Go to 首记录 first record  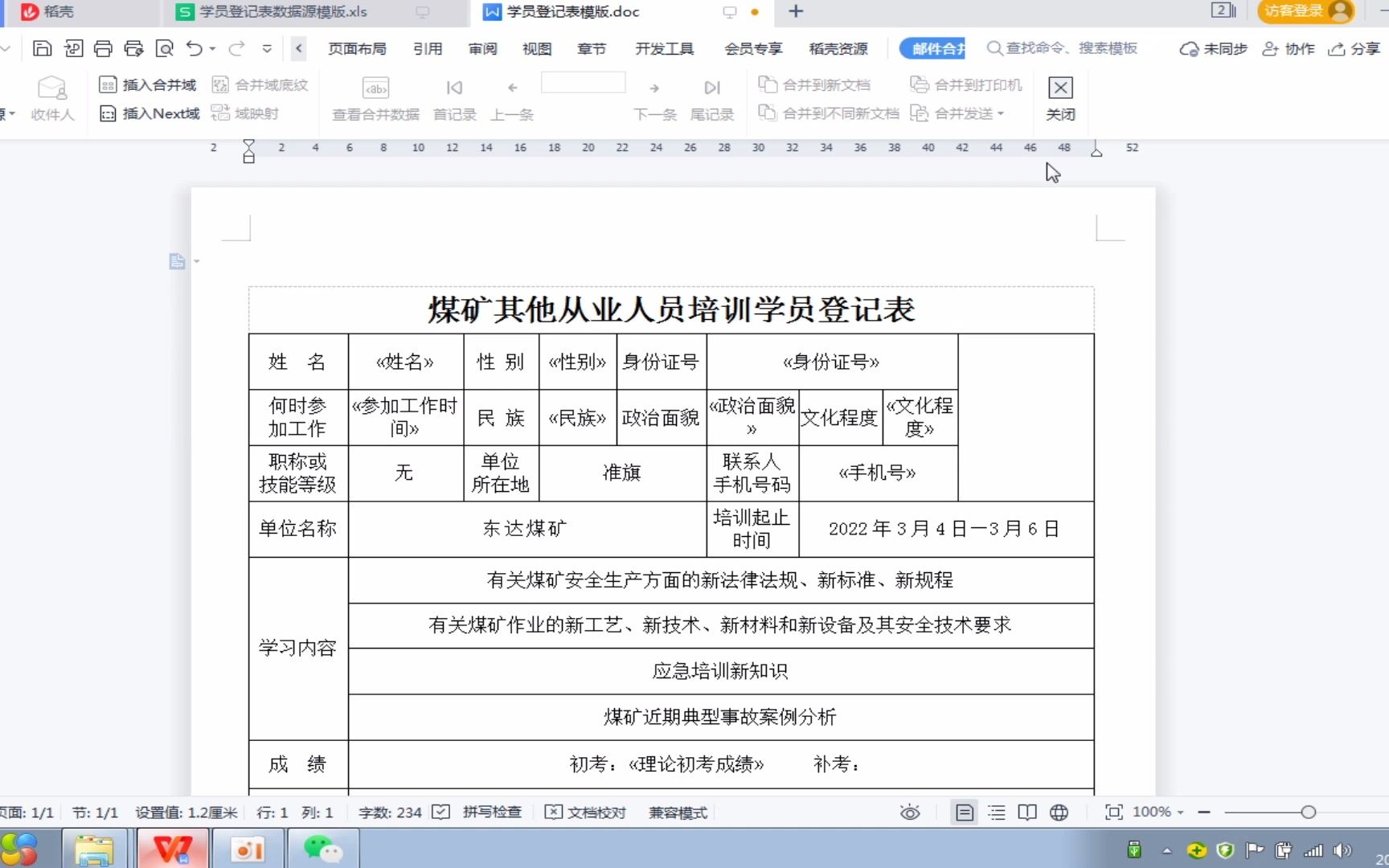coord(454,98)
